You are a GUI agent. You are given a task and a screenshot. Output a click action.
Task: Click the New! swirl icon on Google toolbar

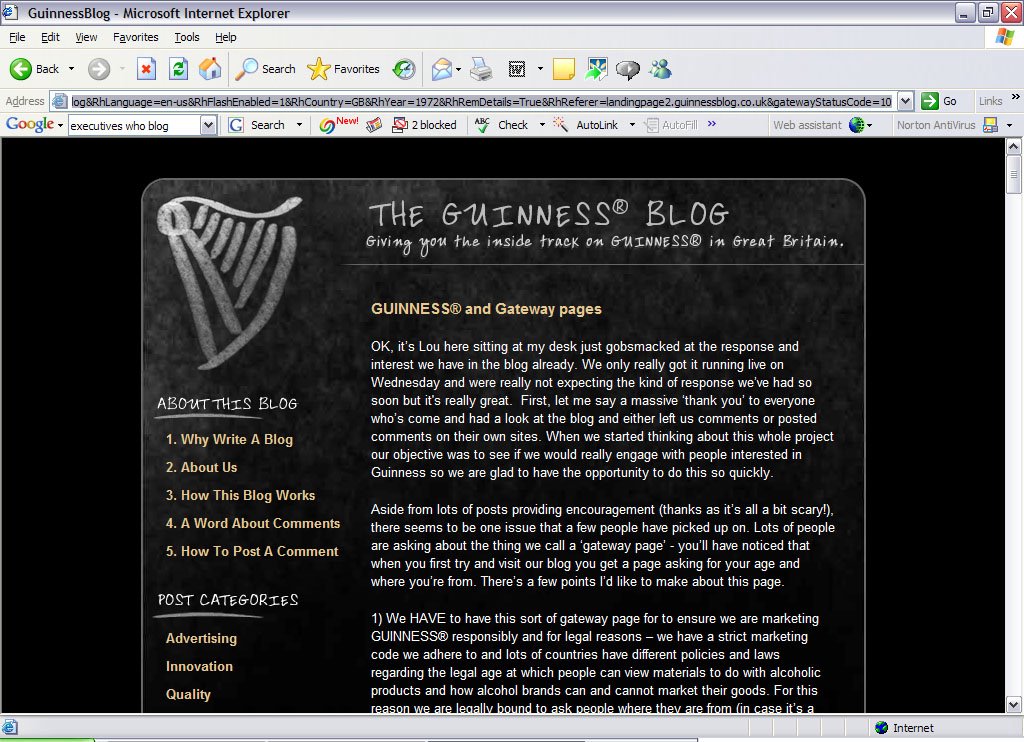pyautogui.click(x=338, y=124)
